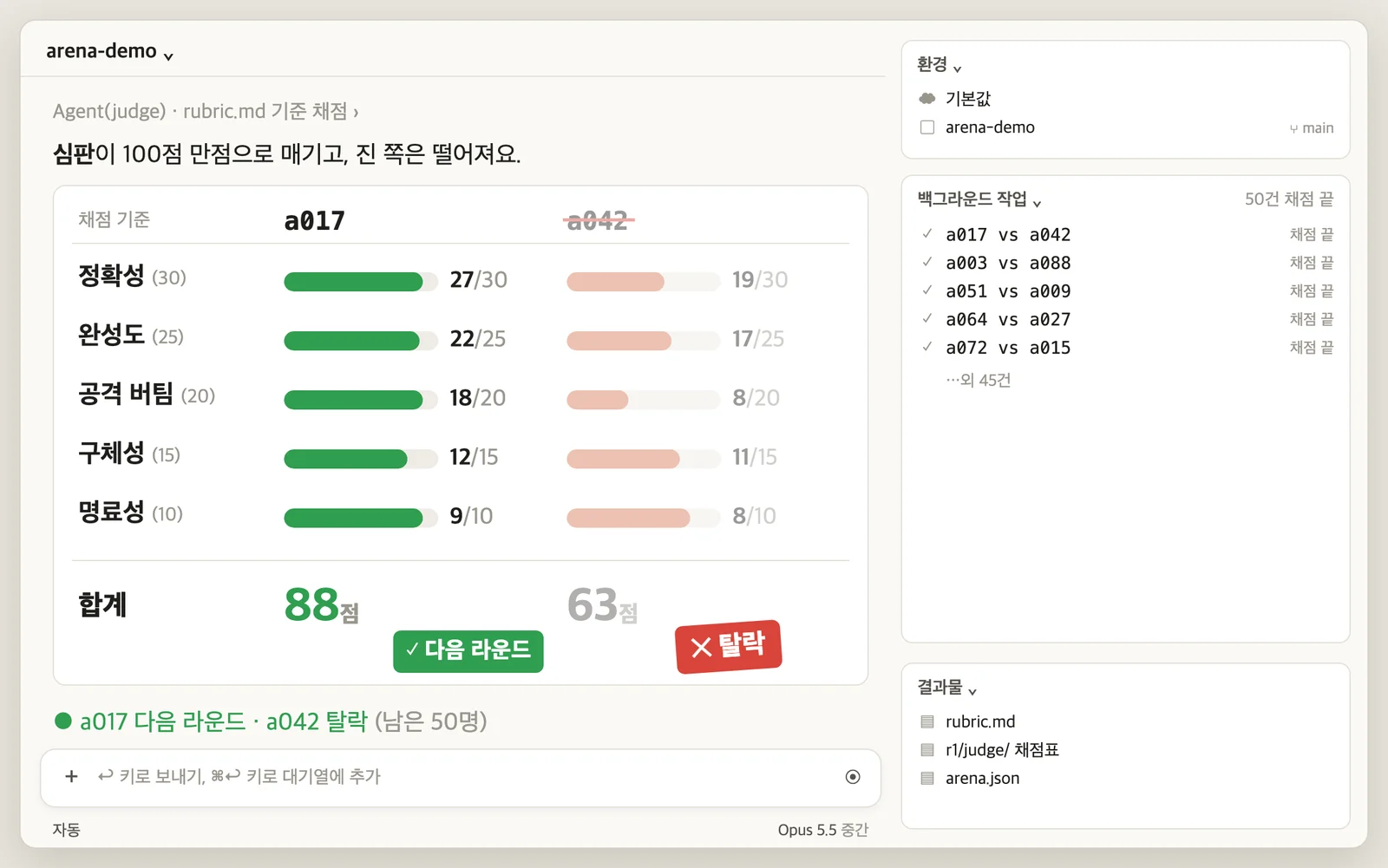
Task: Click the checkmark beside a064 vs a027
Action: tap(927, 318)
